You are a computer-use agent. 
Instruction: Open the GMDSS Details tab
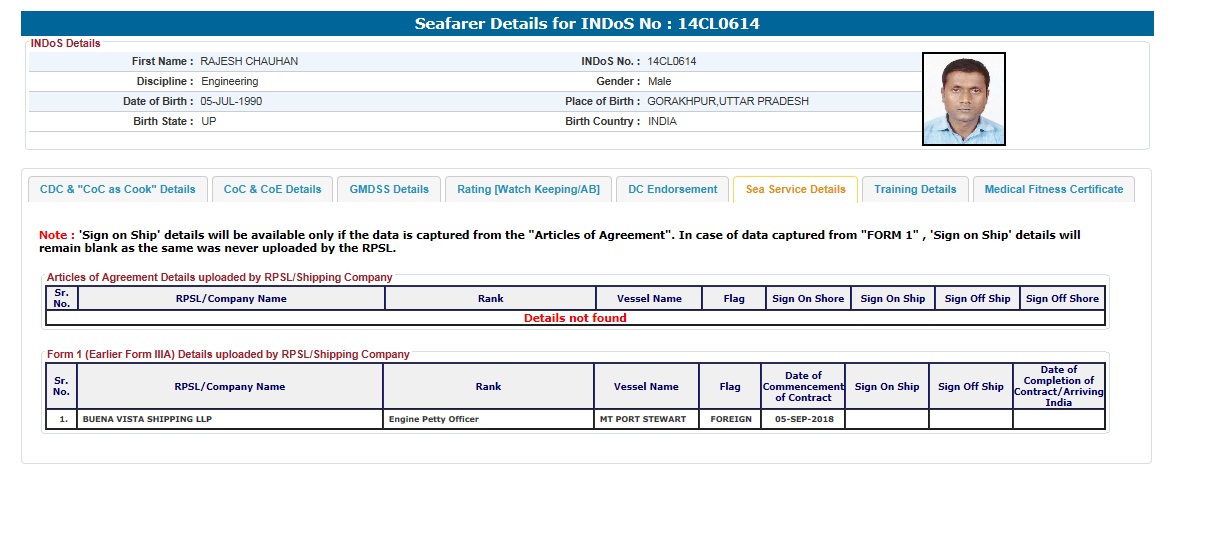coord(389,189)
